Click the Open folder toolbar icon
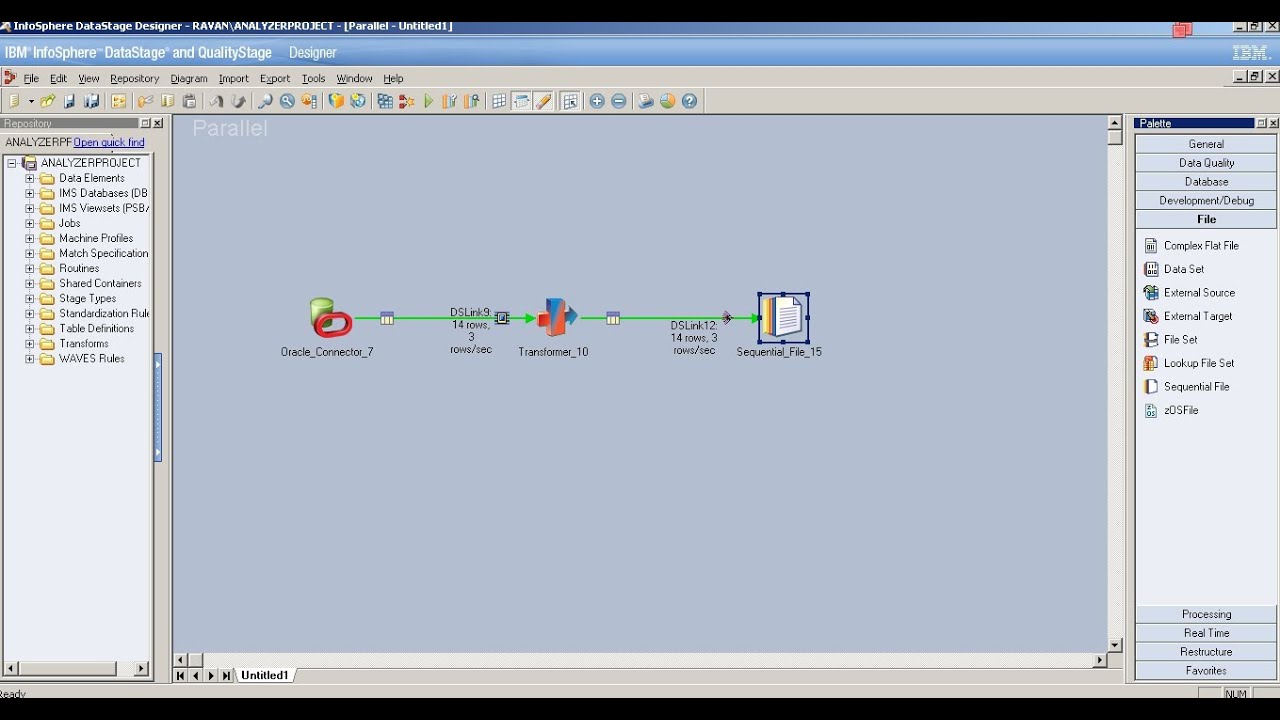This screenshot has height=720, width=1280. coord(48,101)
